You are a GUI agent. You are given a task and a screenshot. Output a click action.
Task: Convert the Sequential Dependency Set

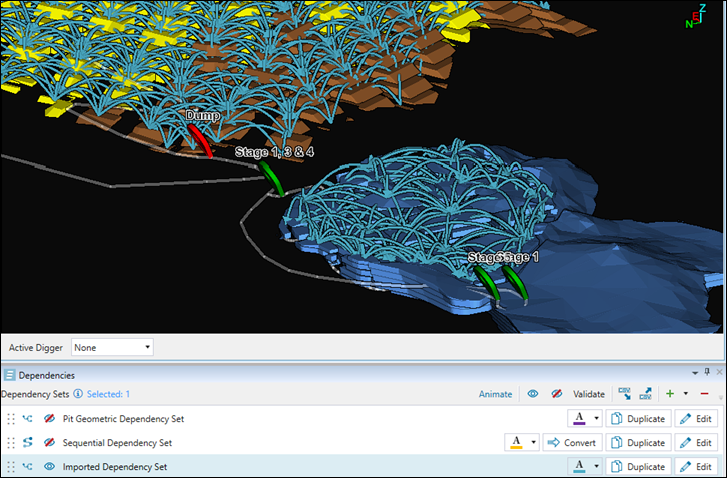572,443
